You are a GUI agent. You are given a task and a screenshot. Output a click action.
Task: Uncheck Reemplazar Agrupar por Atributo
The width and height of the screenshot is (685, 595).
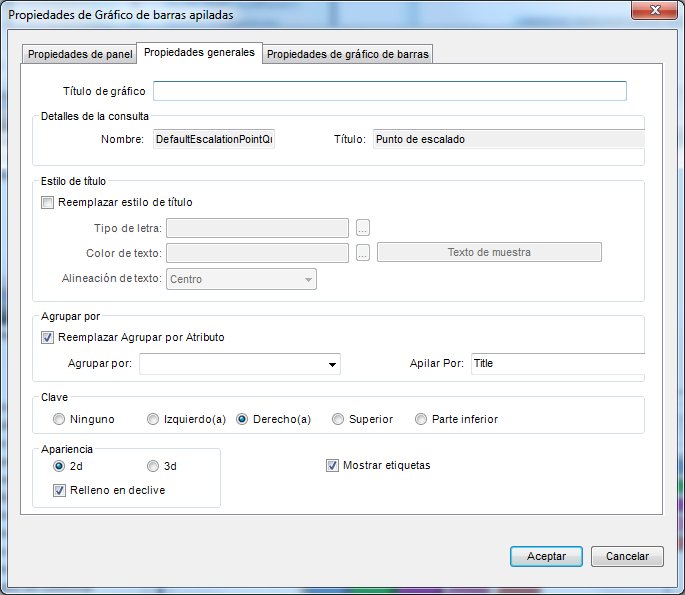coord(47,337)
